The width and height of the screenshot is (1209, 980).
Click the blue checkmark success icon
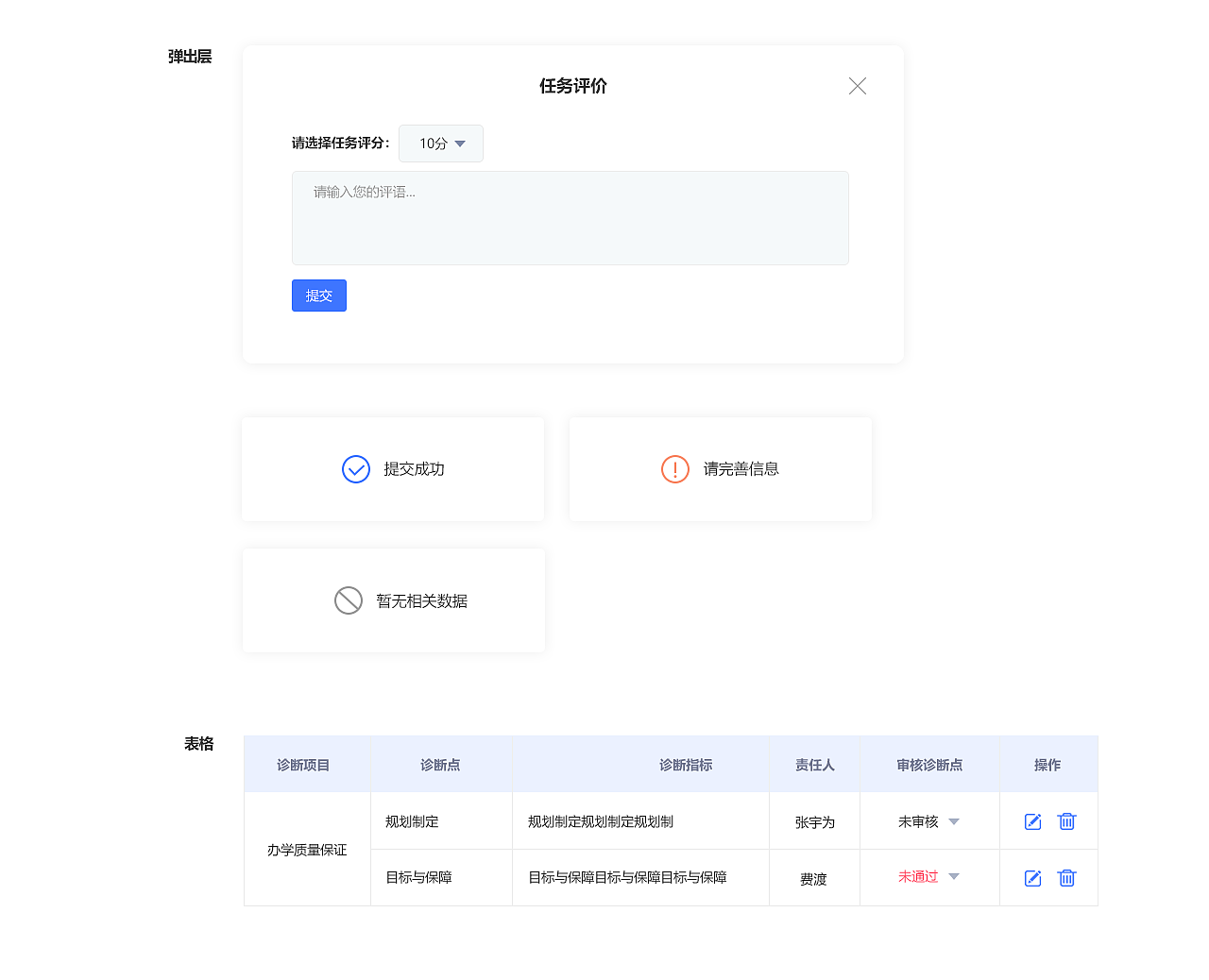click(356, 468)
